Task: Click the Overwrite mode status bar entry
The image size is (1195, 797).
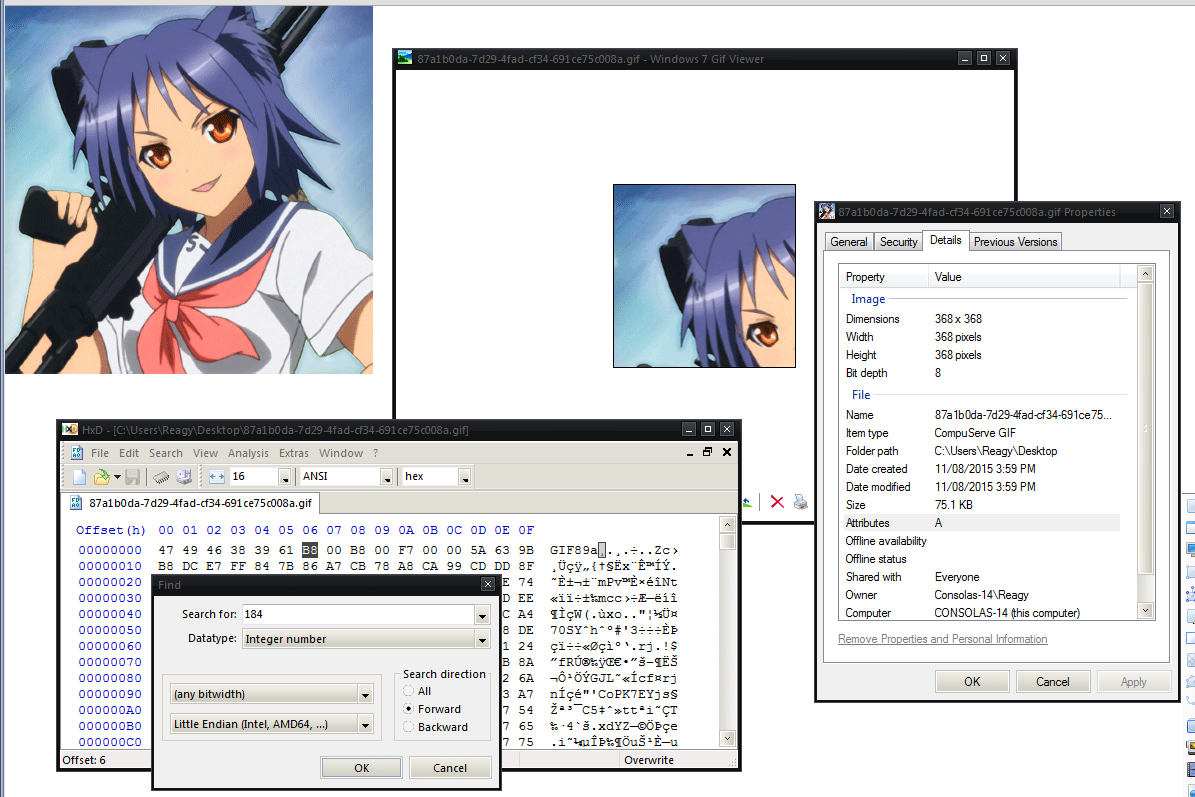Action: [649, 760]
